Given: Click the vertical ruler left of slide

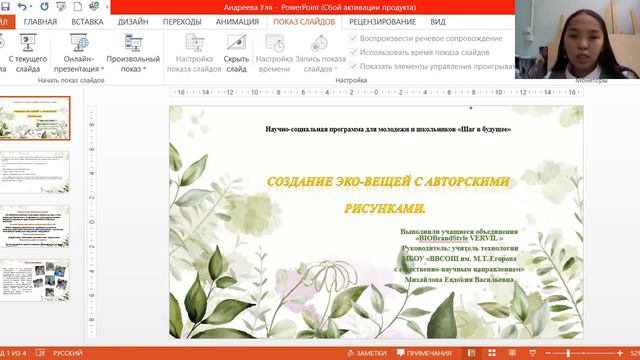Looking at the screenshot, I should (92, 222).
